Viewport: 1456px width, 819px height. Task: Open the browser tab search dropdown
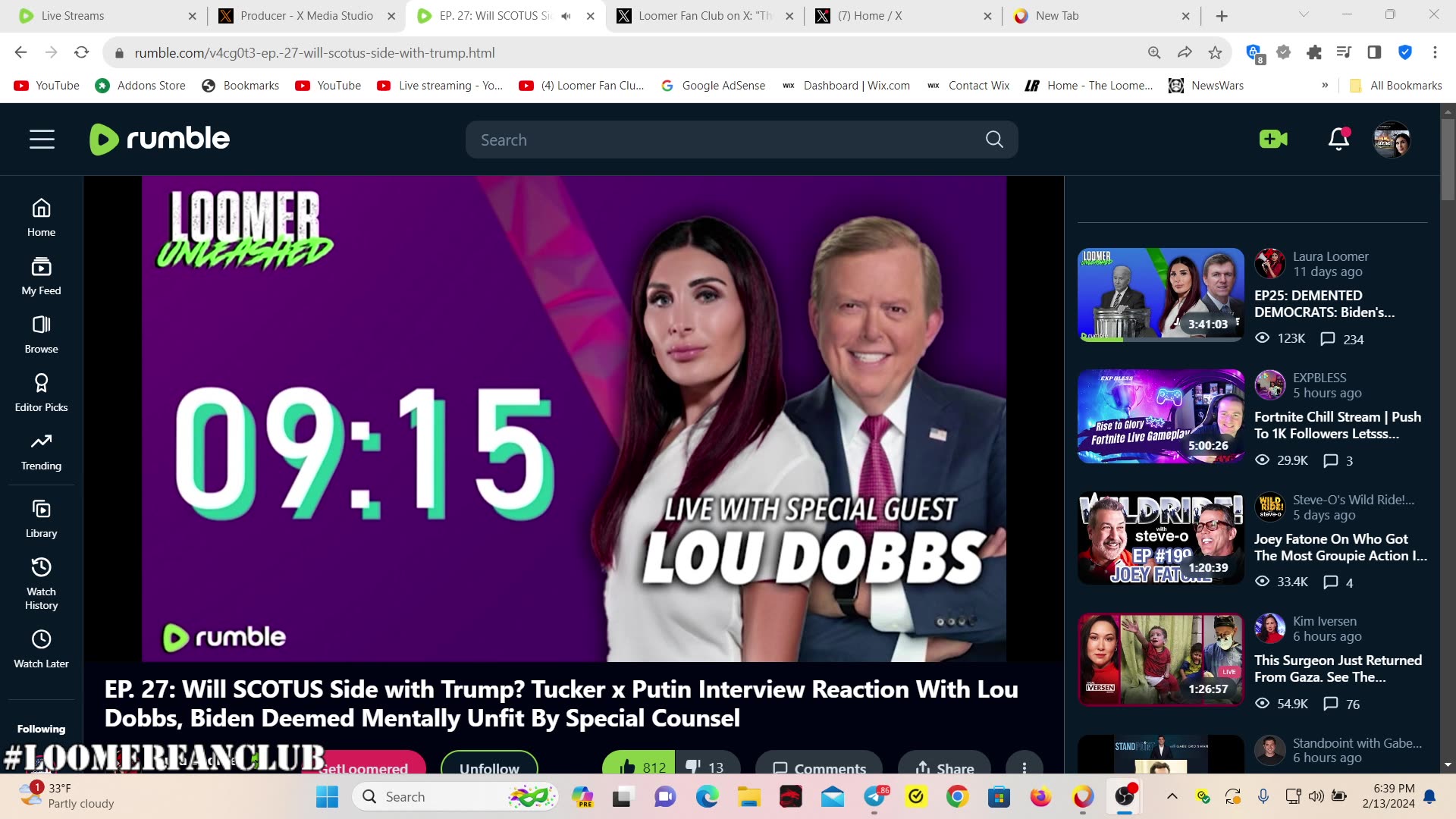tap(1303, 15)
